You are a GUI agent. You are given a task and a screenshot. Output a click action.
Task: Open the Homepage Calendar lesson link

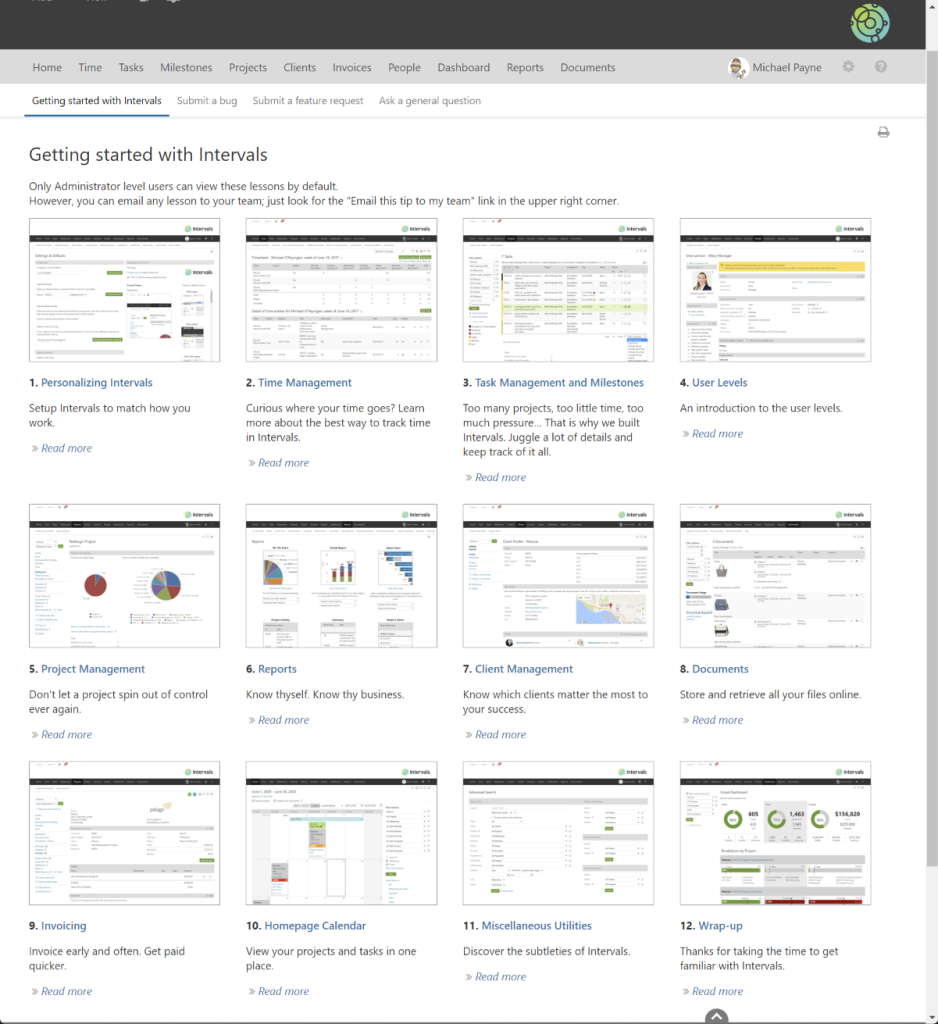click(315, 926)
